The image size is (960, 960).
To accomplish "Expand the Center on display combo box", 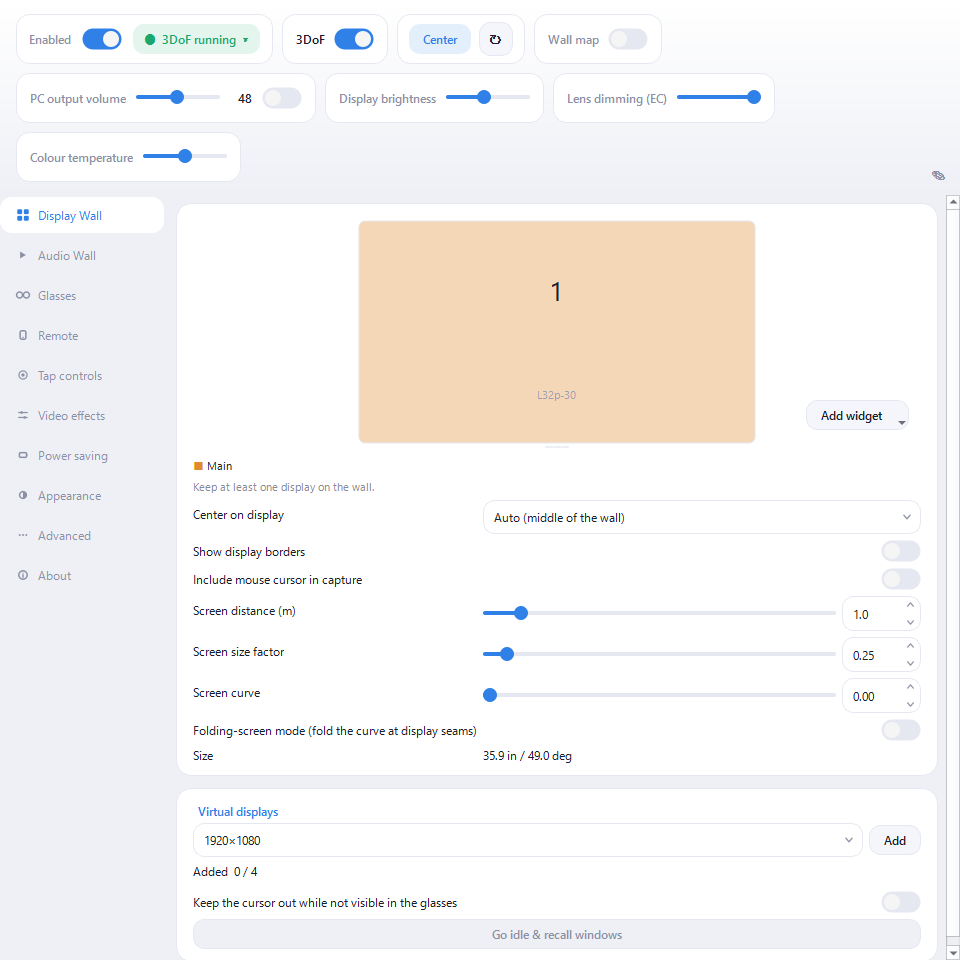I will tap(701, 517).
